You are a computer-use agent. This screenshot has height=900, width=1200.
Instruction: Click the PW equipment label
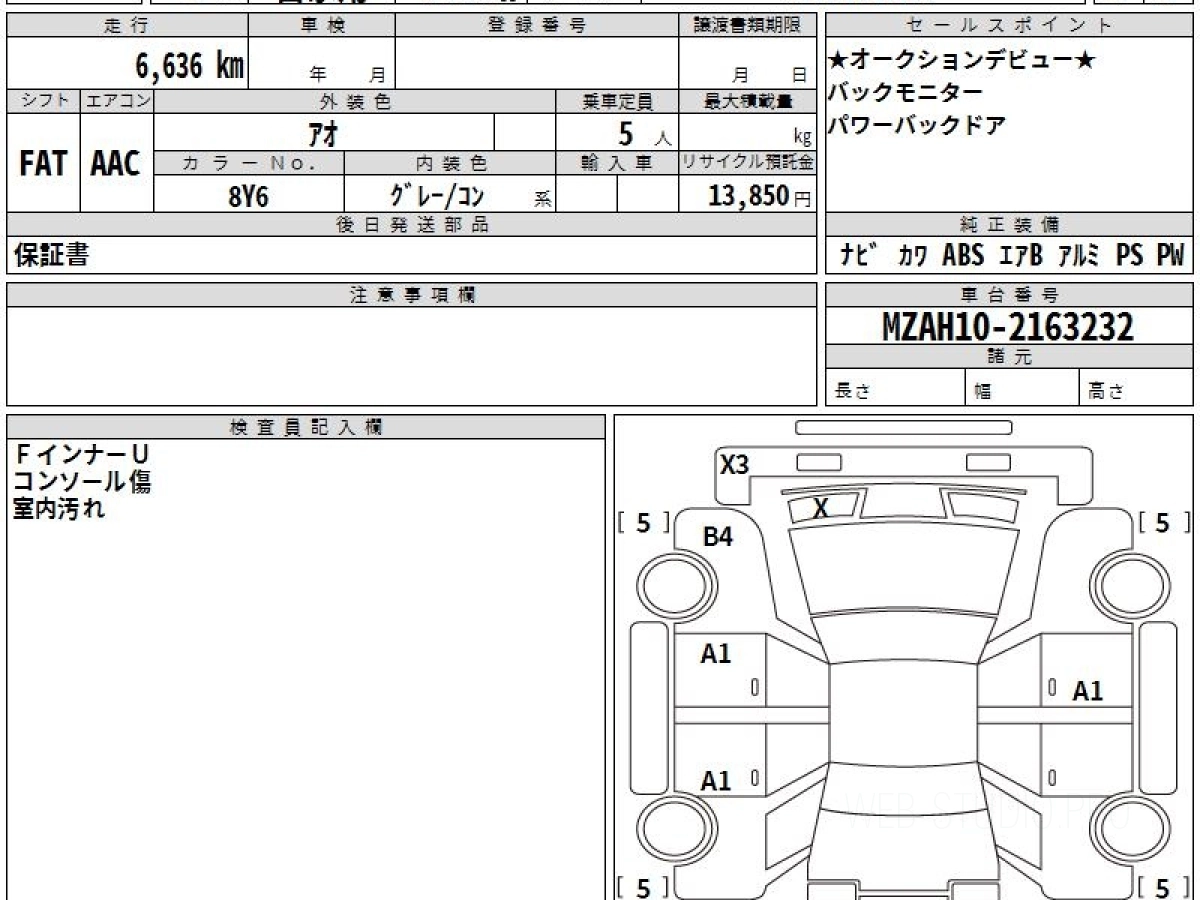tap(1171, 256)
